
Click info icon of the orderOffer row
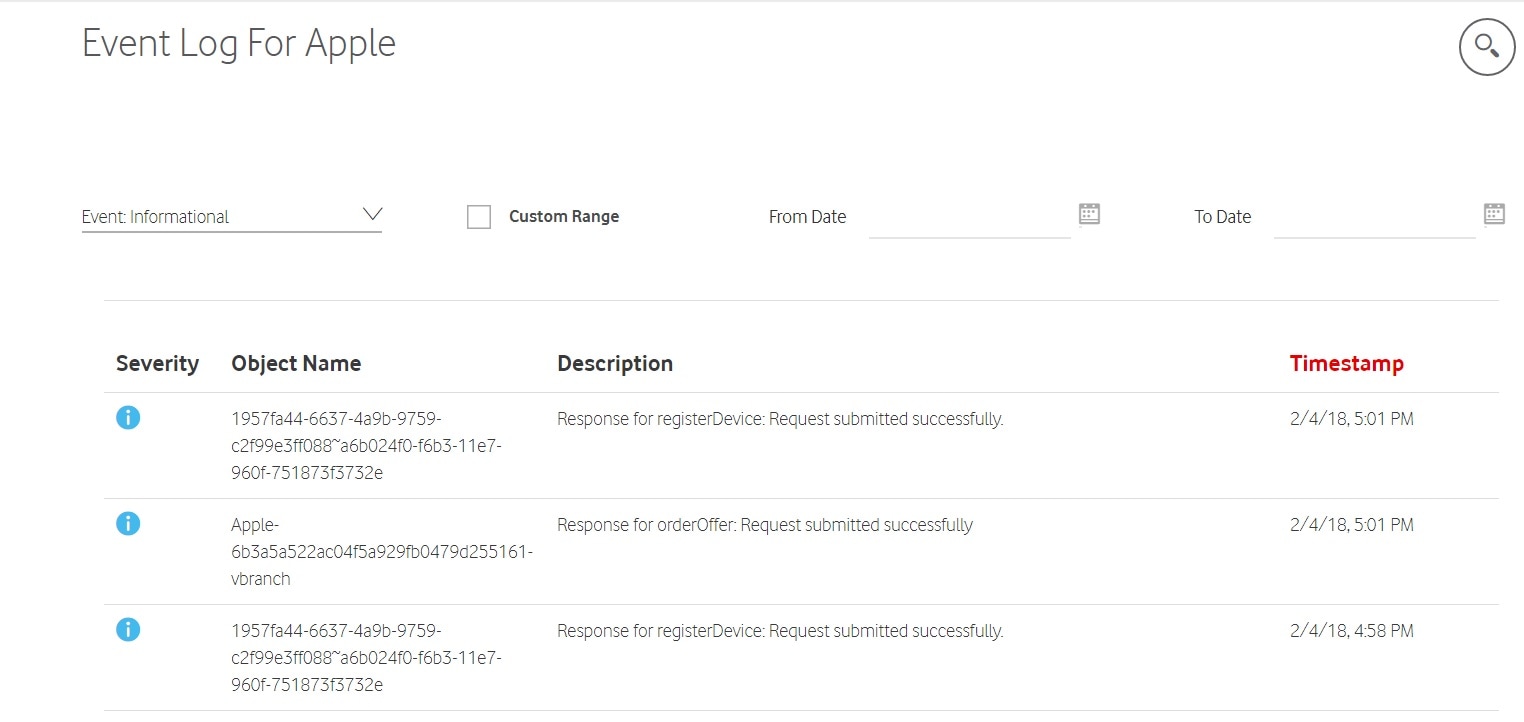[128, 523]
